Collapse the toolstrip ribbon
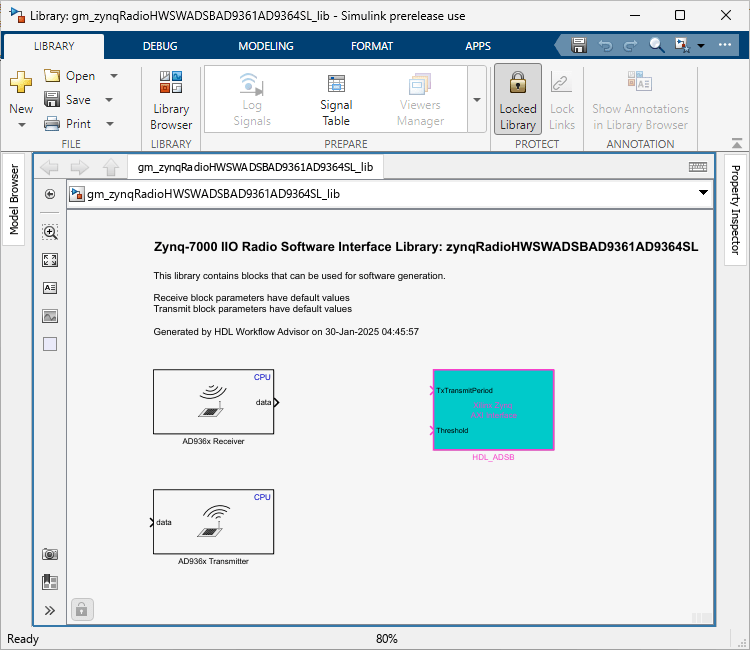This screenshot has width=750, height=650. click(x=737, y=143)
